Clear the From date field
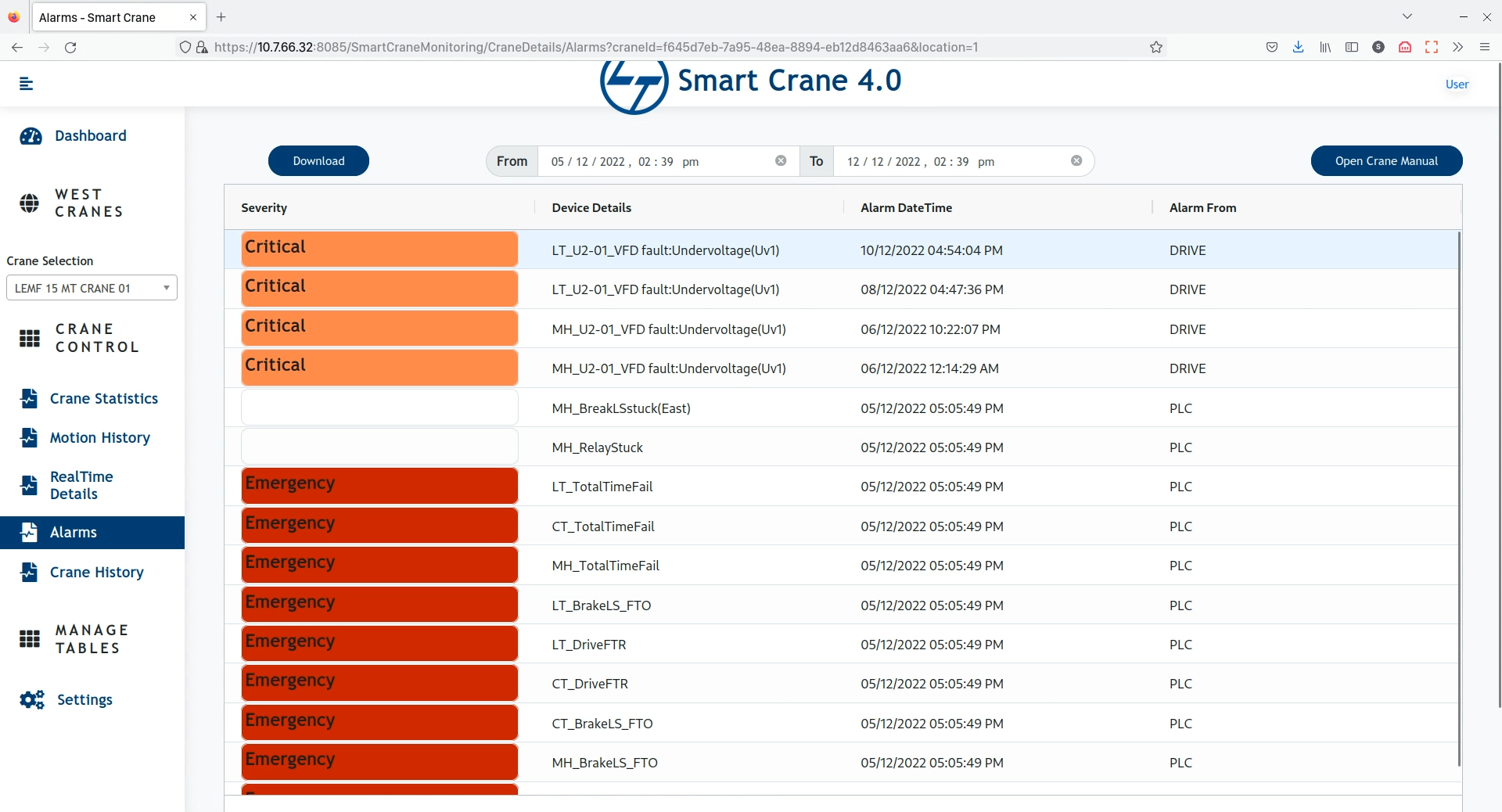1502x812 pixels. [781, 161]
